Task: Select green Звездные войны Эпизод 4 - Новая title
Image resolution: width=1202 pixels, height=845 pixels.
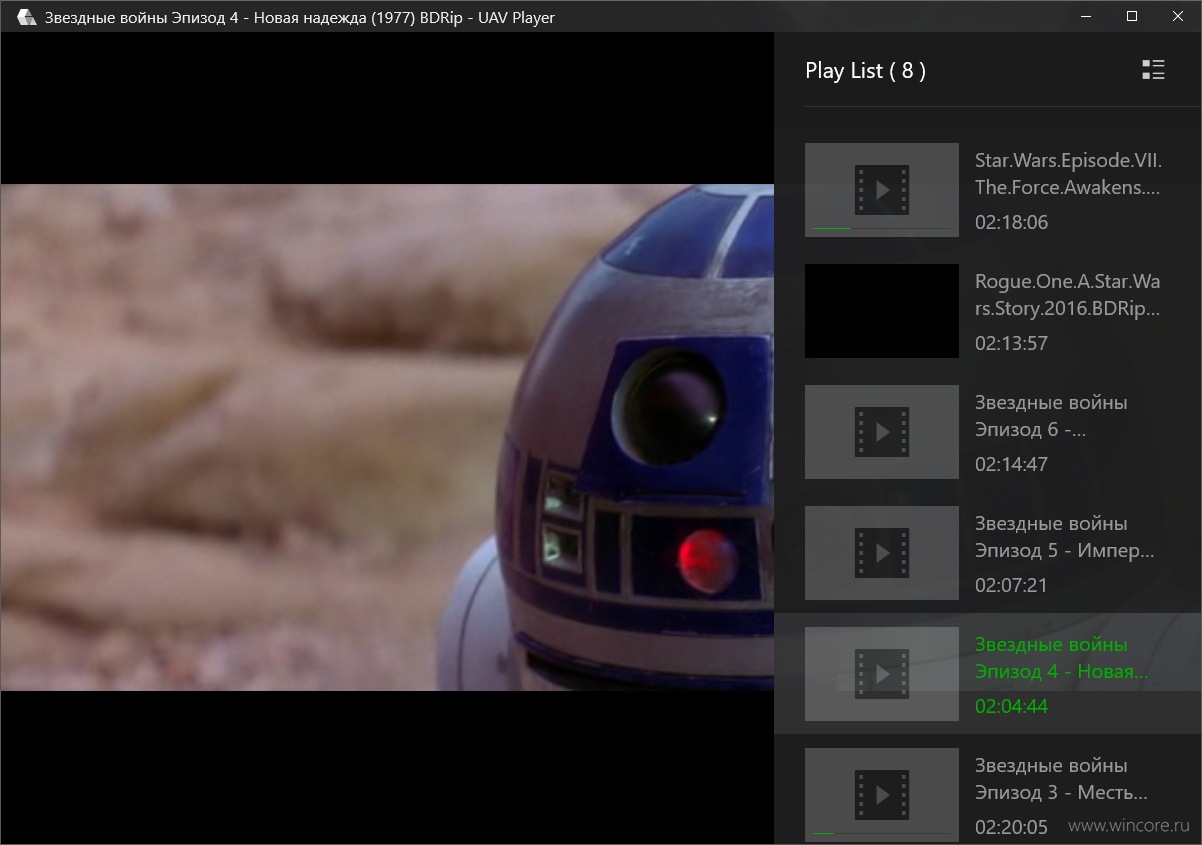Action: (1062, 658)
